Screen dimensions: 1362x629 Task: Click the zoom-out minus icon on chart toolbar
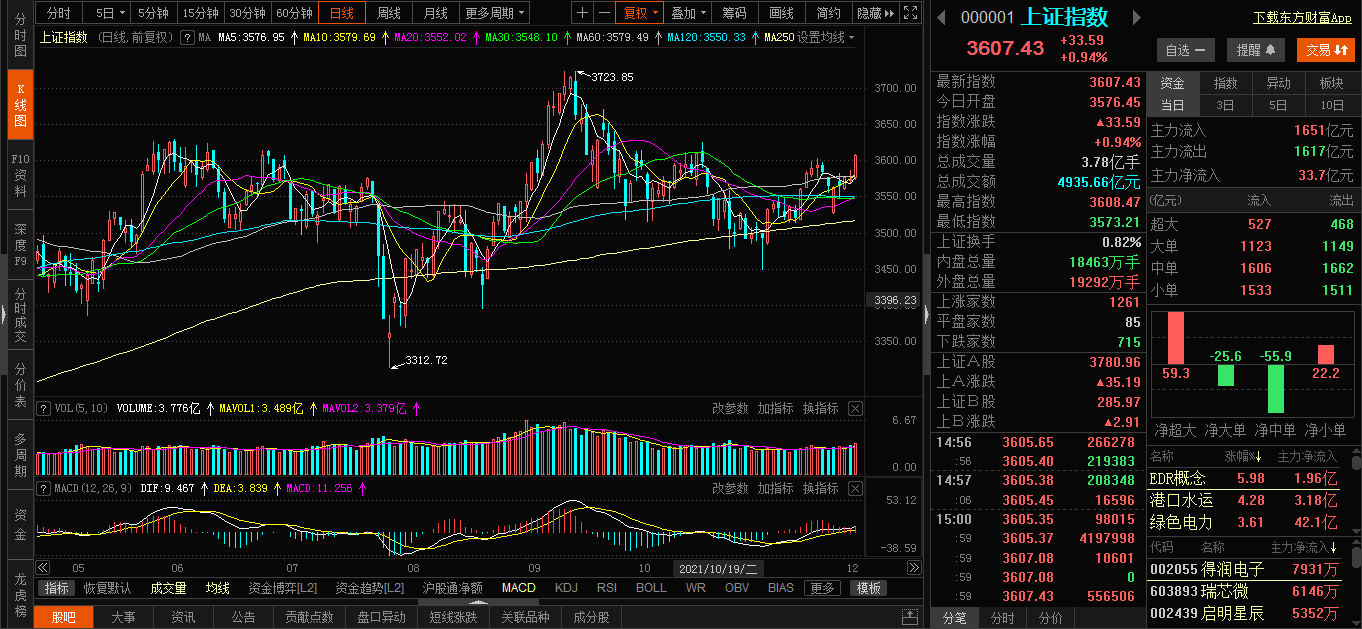(603, 13)
